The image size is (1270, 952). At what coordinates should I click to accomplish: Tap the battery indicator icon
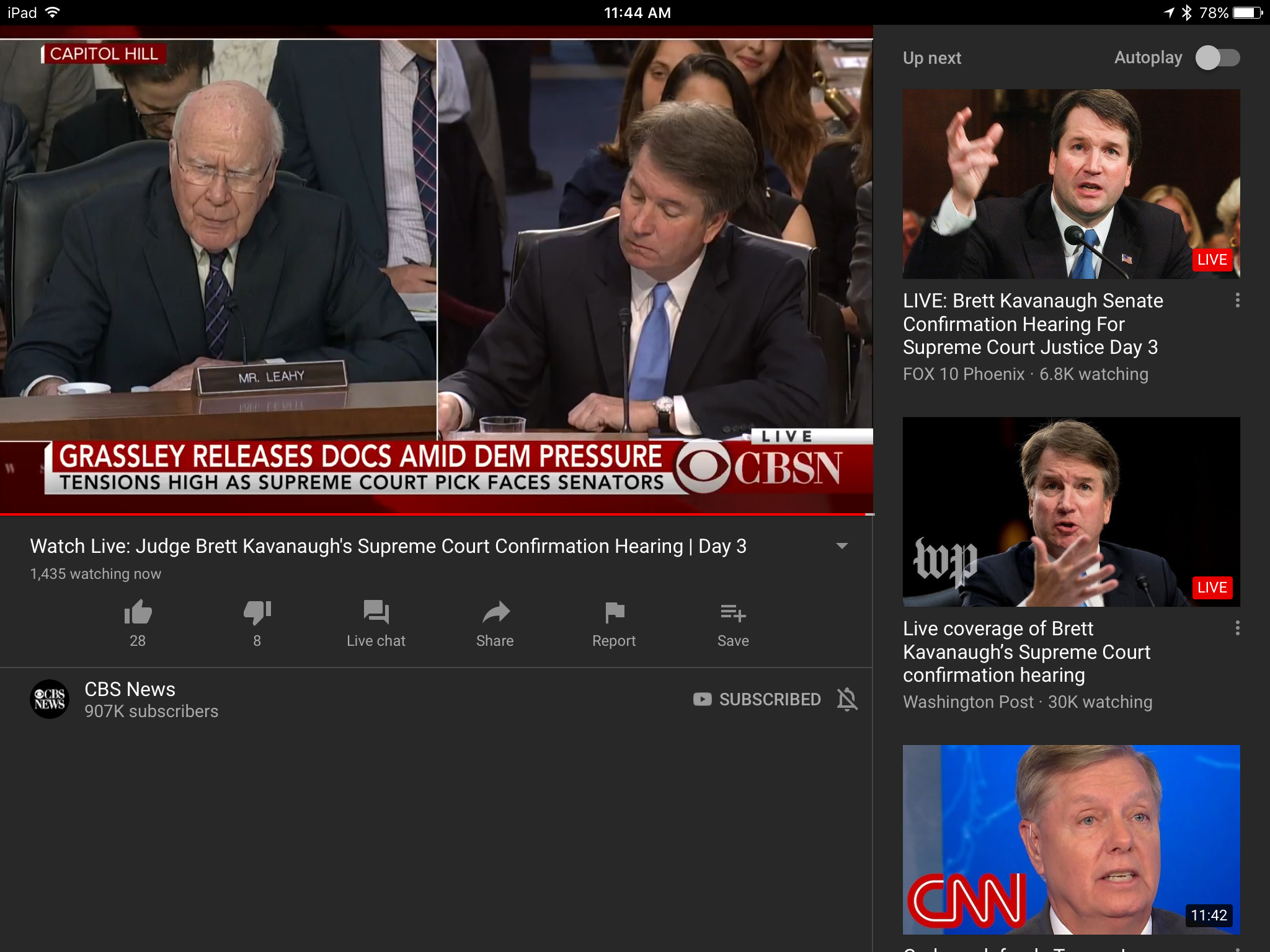click(1248, 12)
